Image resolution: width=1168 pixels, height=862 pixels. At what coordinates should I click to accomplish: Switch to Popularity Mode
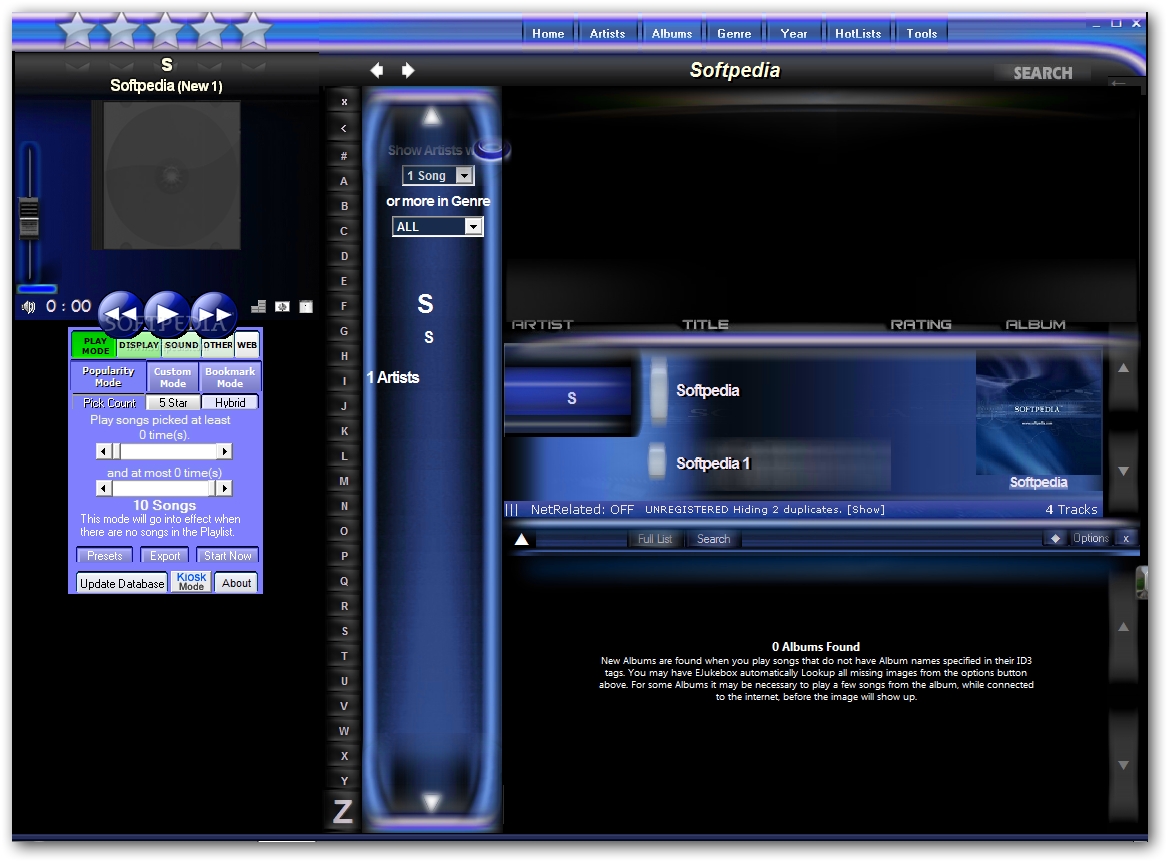pyautogui.click(x=108, y=377)
